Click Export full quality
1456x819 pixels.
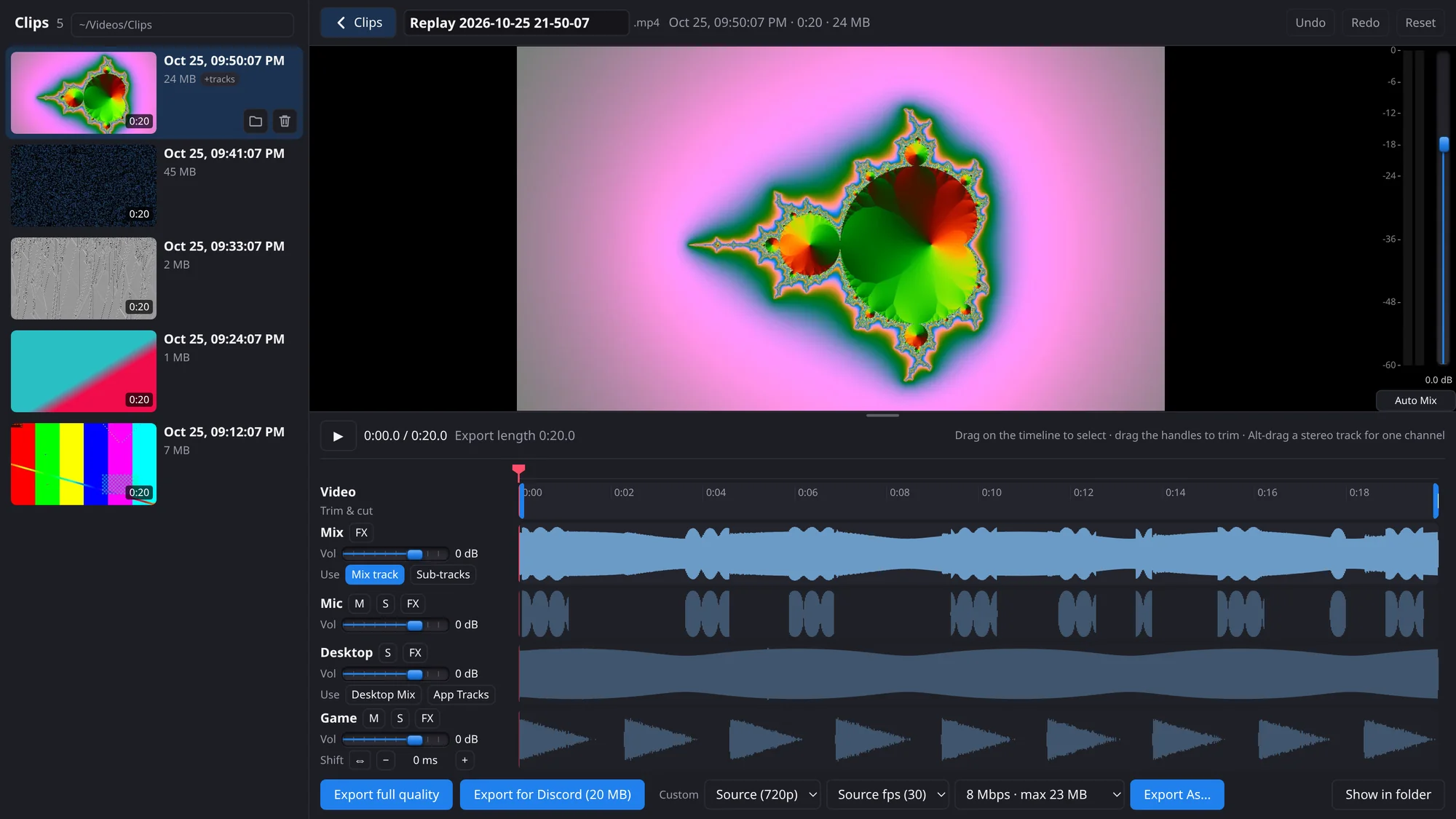coord(387,795)
